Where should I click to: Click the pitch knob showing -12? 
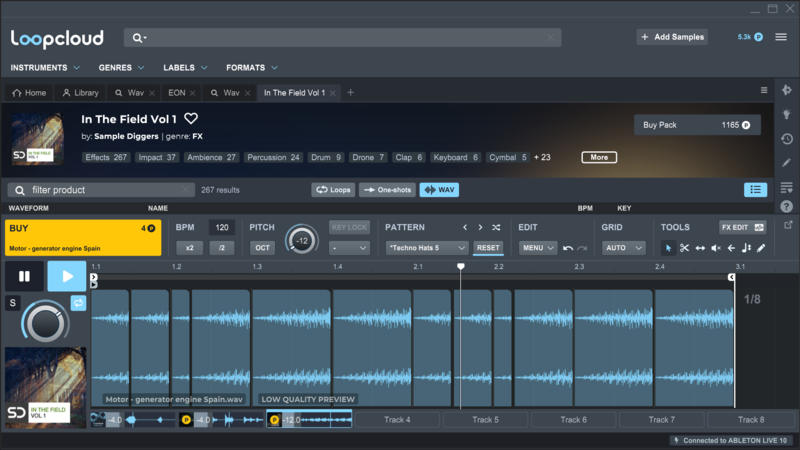pos(301,240)
